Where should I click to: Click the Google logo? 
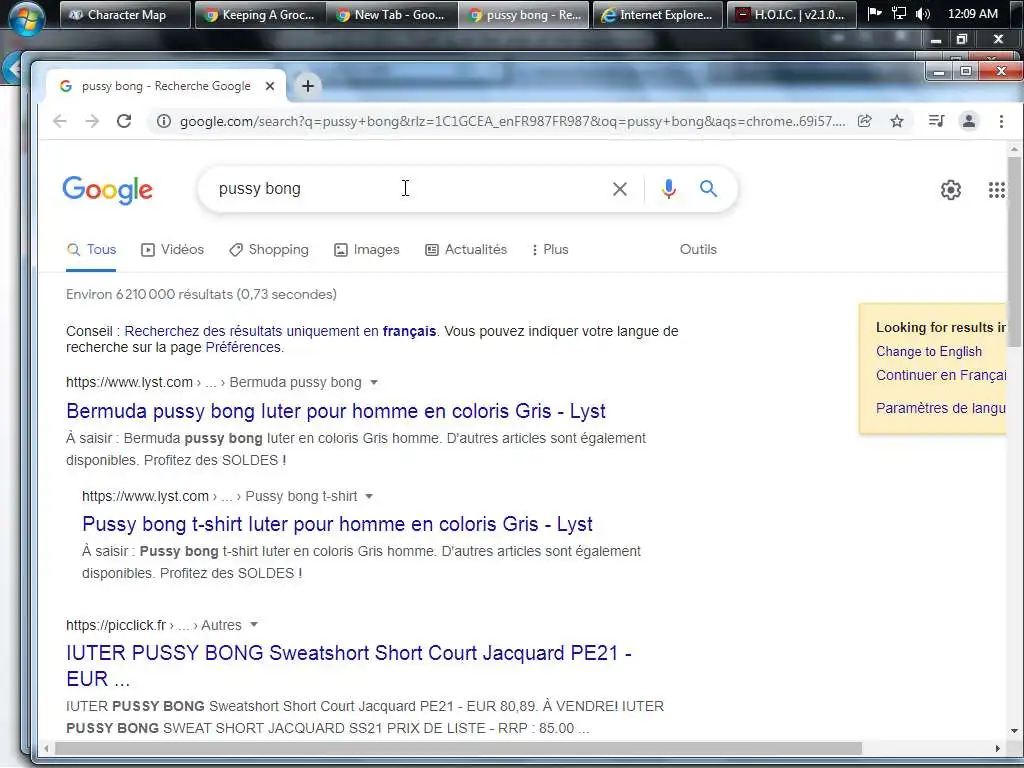[108, 190]
